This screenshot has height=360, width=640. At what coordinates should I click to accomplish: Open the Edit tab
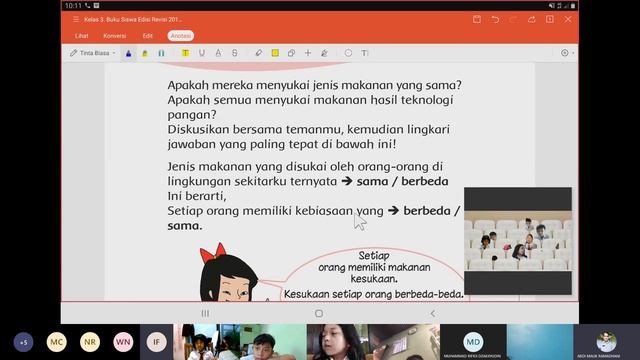point(147,36)
